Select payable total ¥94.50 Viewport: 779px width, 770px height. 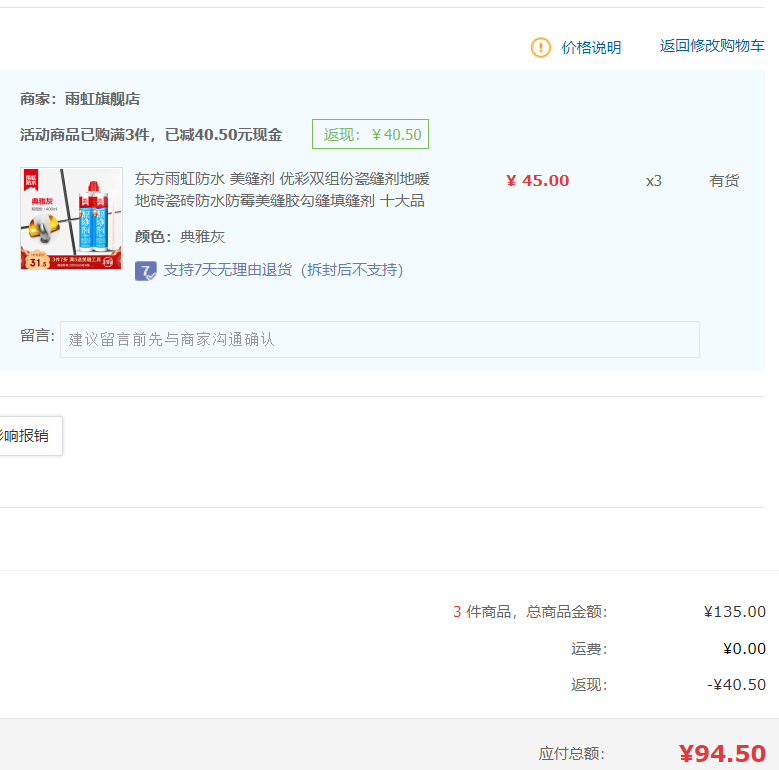click(x=722, y=754)
